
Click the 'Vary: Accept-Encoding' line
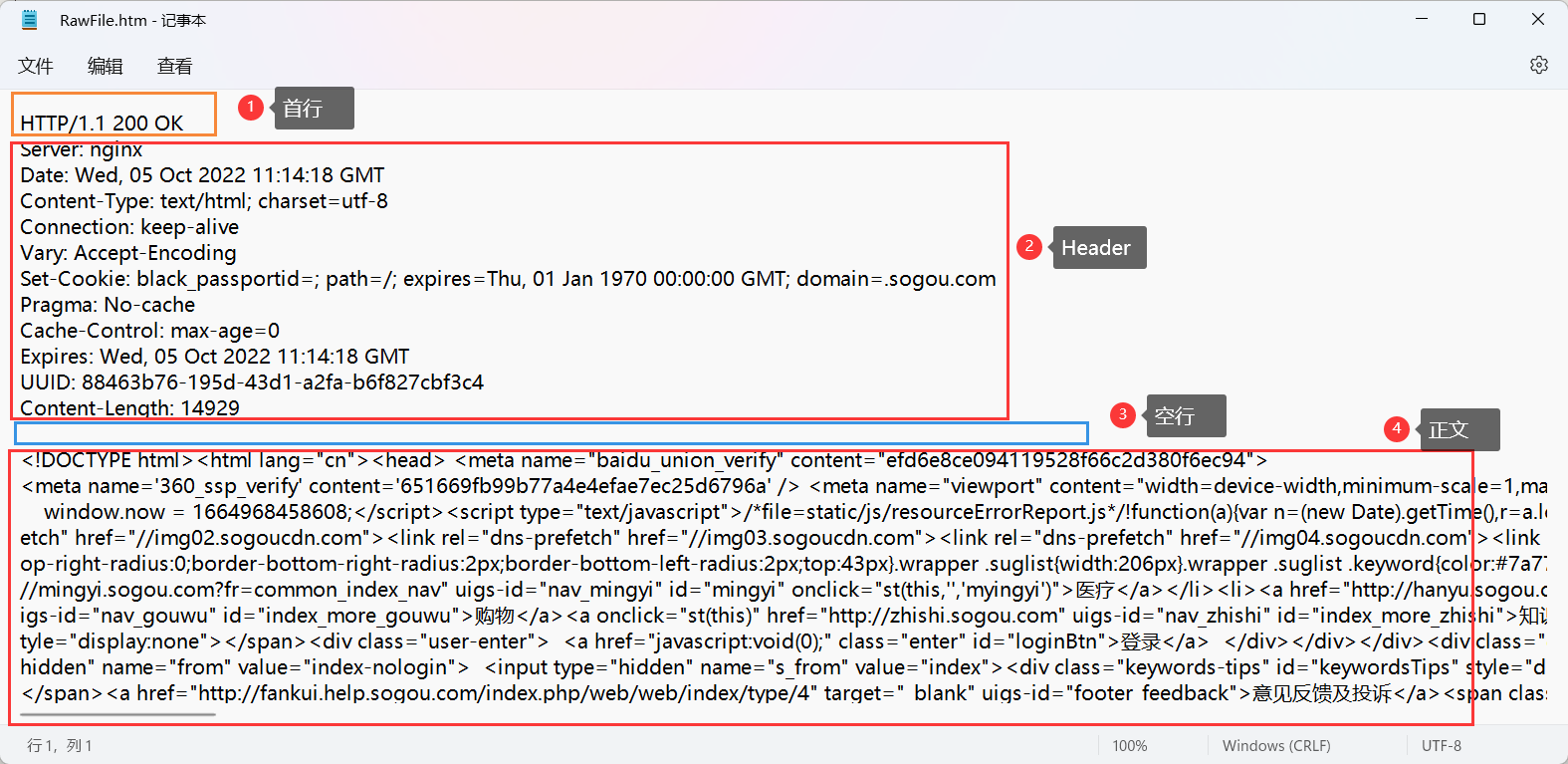pos(128,253)
